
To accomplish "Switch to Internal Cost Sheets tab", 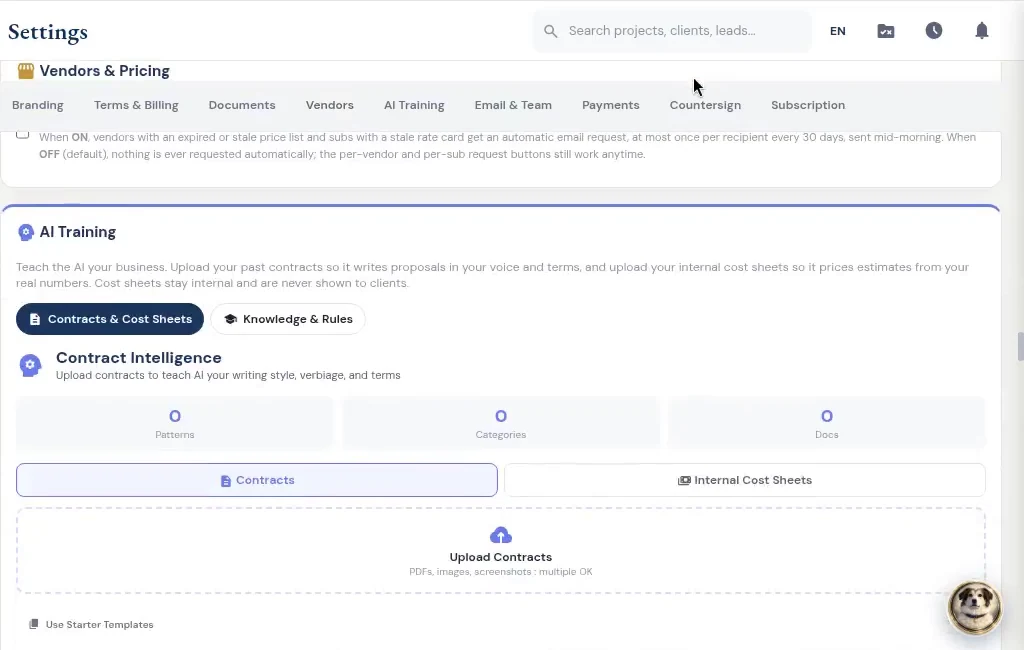I will [744, 480].
